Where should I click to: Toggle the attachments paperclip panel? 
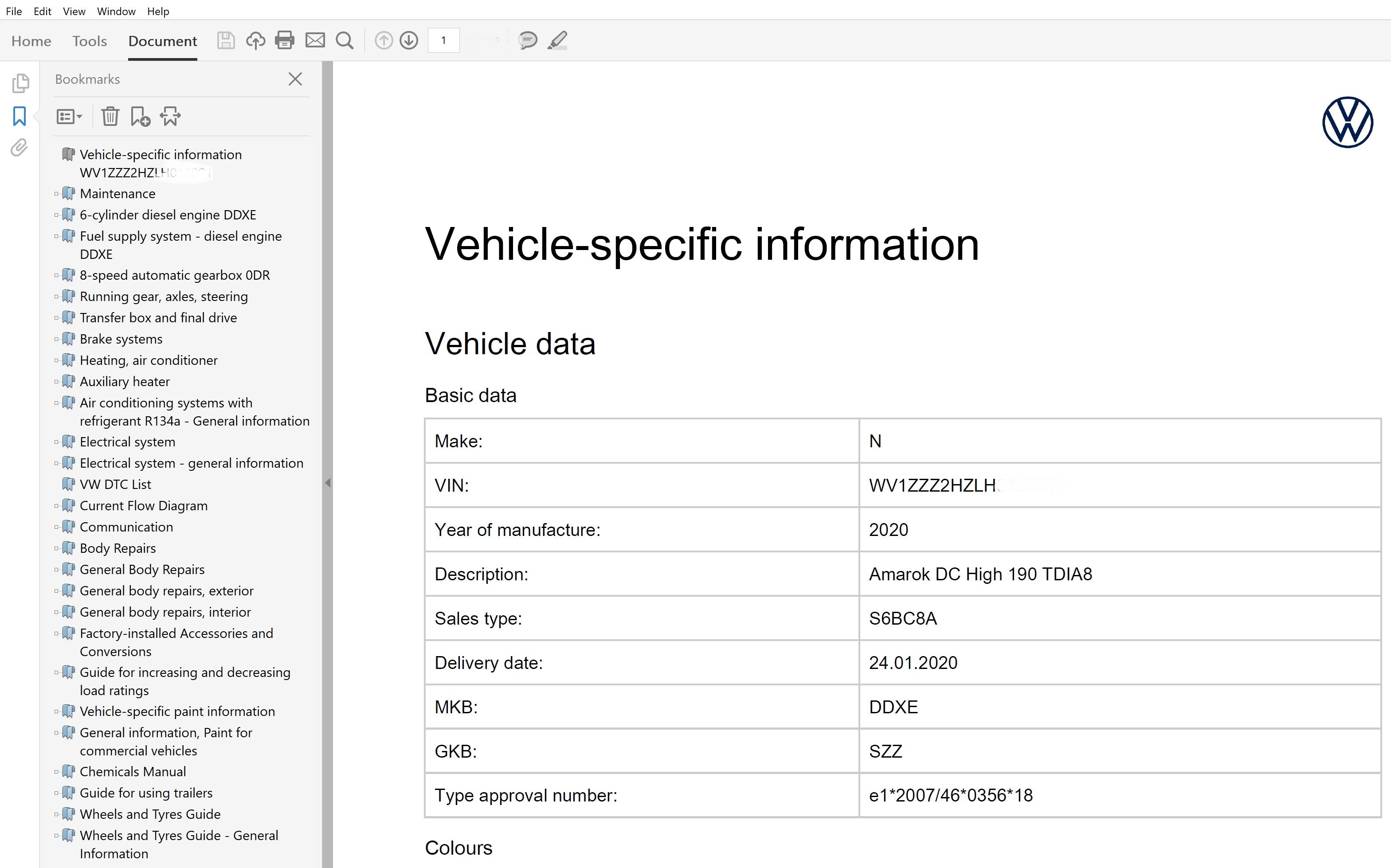[x=19, y=148]
